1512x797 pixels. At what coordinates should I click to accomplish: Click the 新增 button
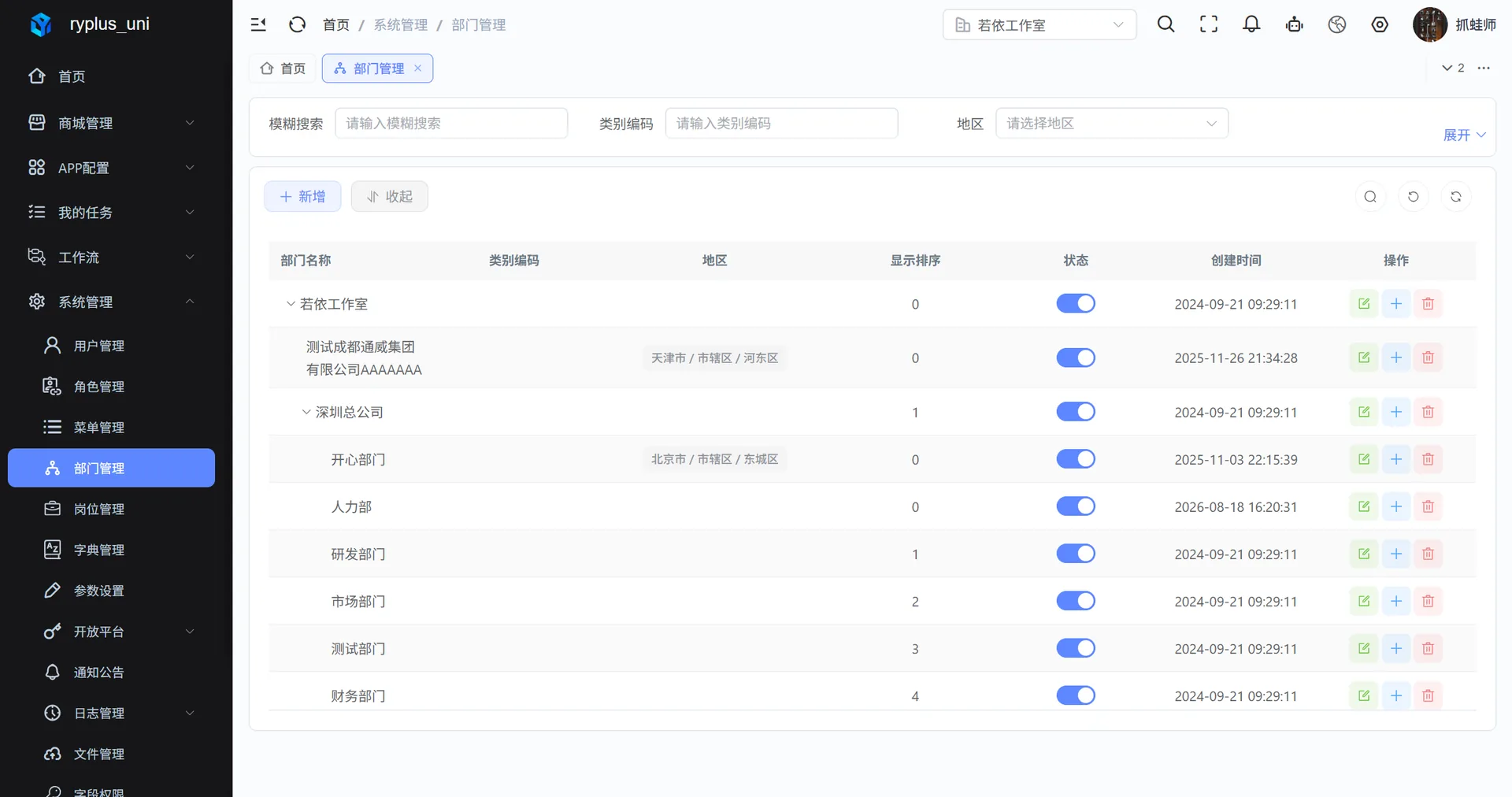coord(302,196)
